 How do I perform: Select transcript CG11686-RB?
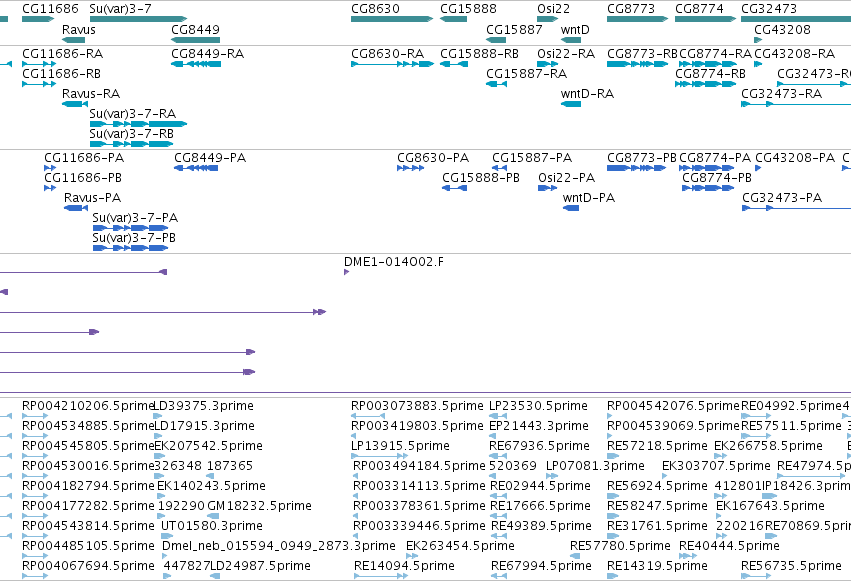(x=39, y=84)
